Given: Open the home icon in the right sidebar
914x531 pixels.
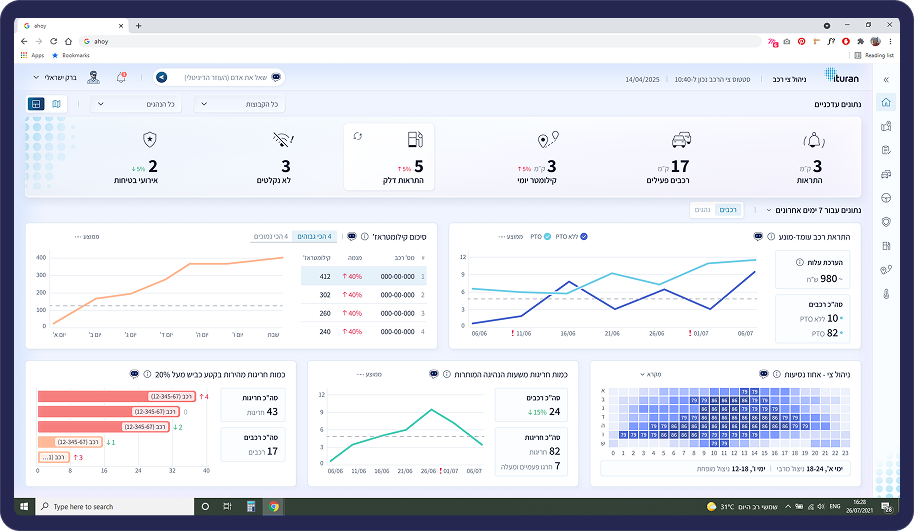Looking at the screenshot, I should coord(885,103).
